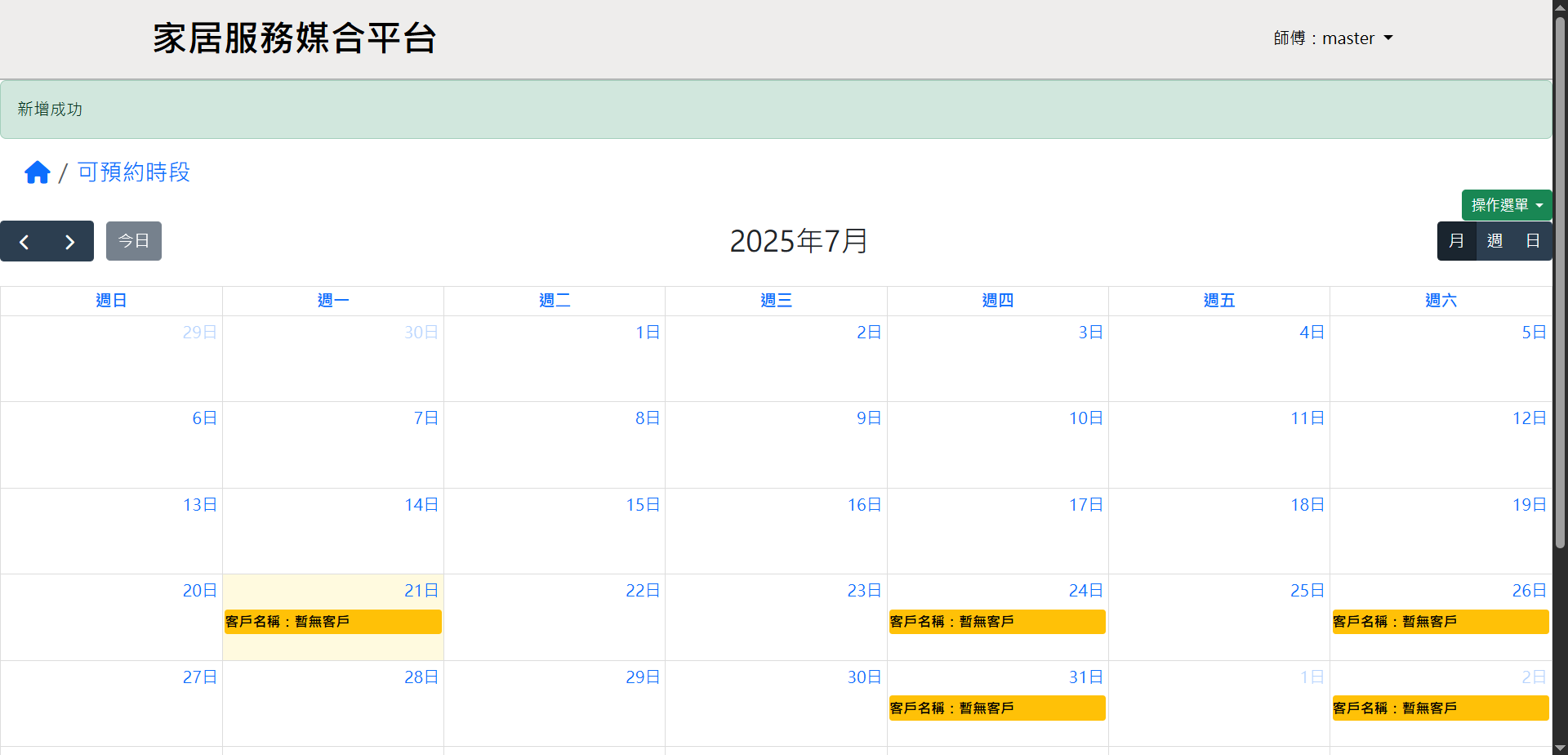Click the page vertical scrollbar thumb
Screen dimensions: 1568x755
(x=1560, y=282)
